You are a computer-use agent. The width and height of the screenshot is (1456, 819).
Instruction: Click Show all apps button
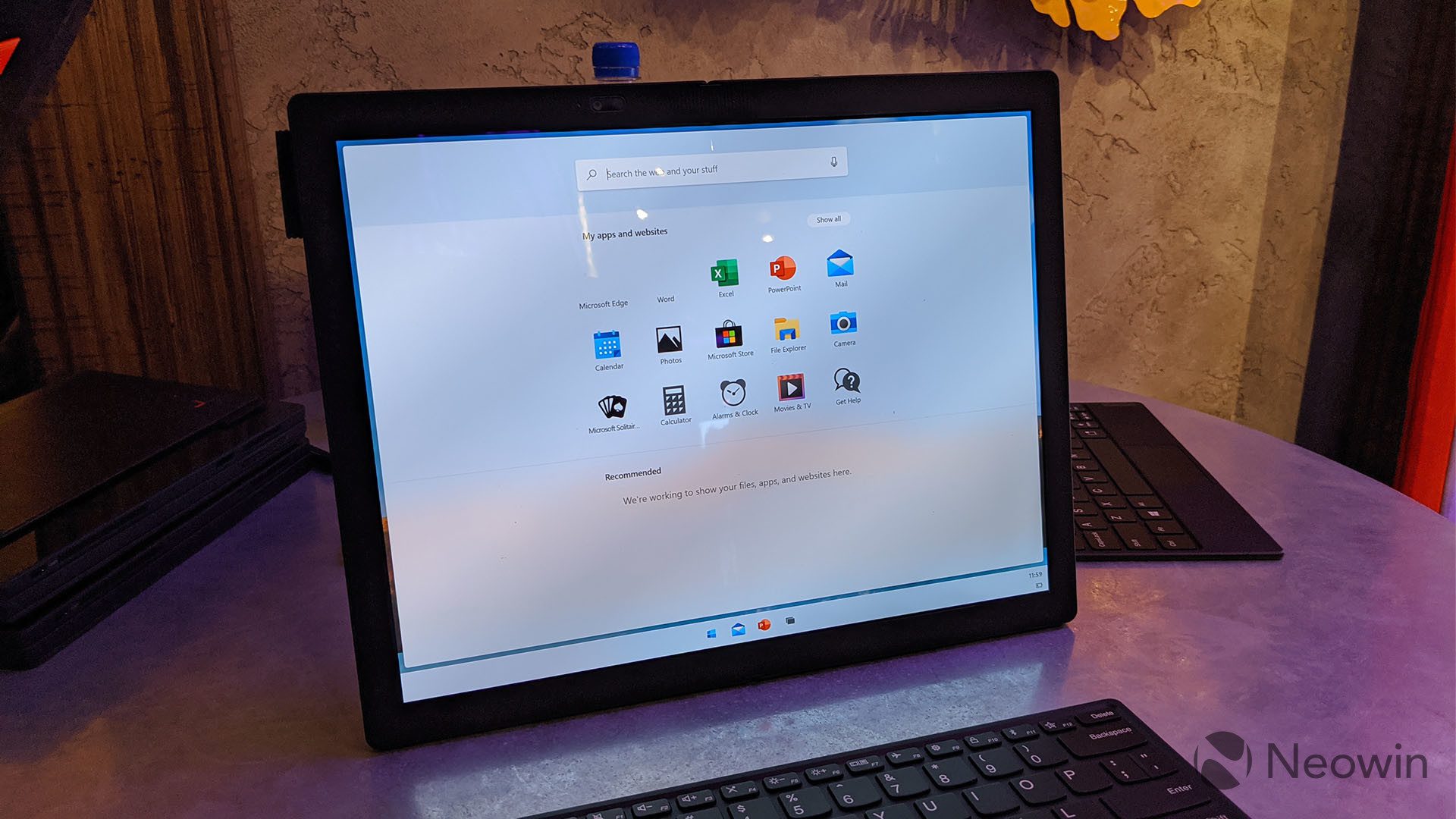[x=829, y=218]
